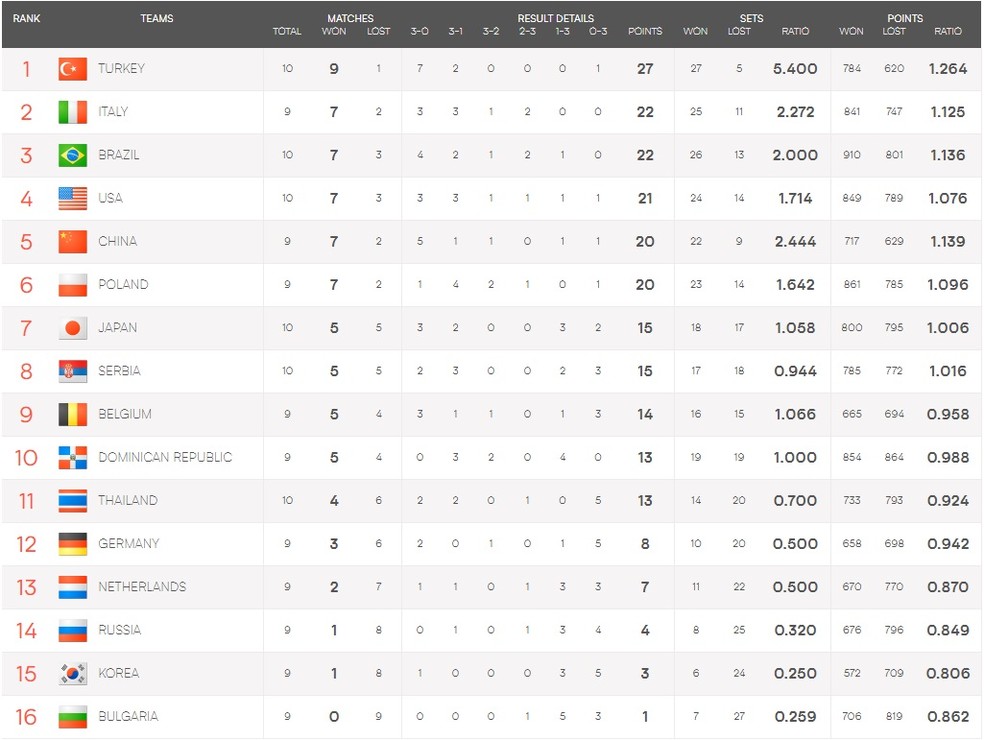
Task: Click the China flag icon
Action: click(x=73, y=242)
